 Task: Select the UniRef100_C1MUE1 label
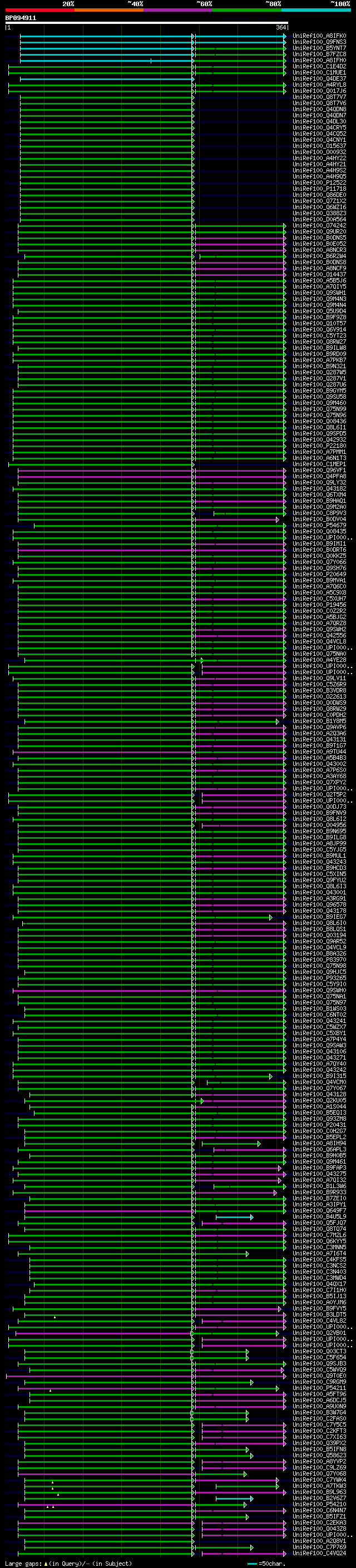[x=319, y=72]
